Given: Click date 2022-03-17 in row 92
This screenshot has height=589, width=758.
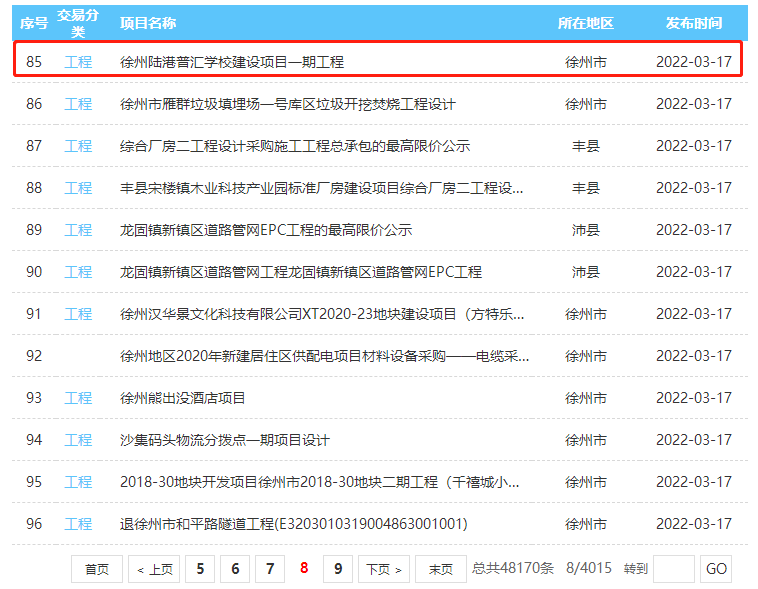Looking at the screenshot, I should click(x=694, y=356).
